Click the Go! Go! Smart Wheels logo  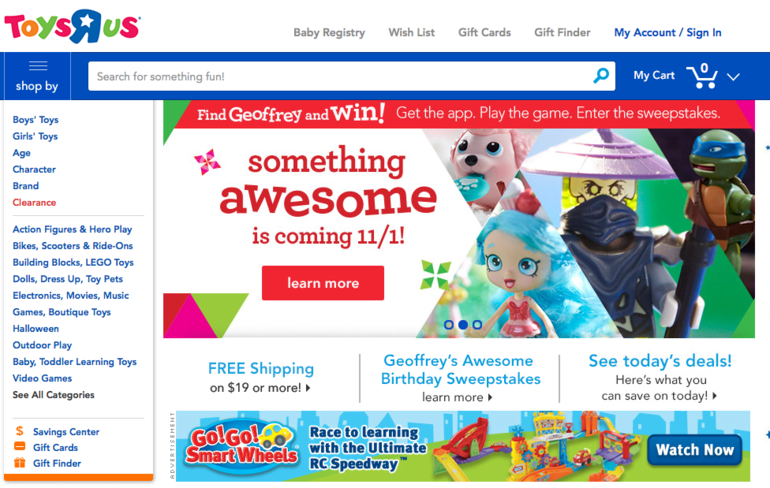click(242, 445)
